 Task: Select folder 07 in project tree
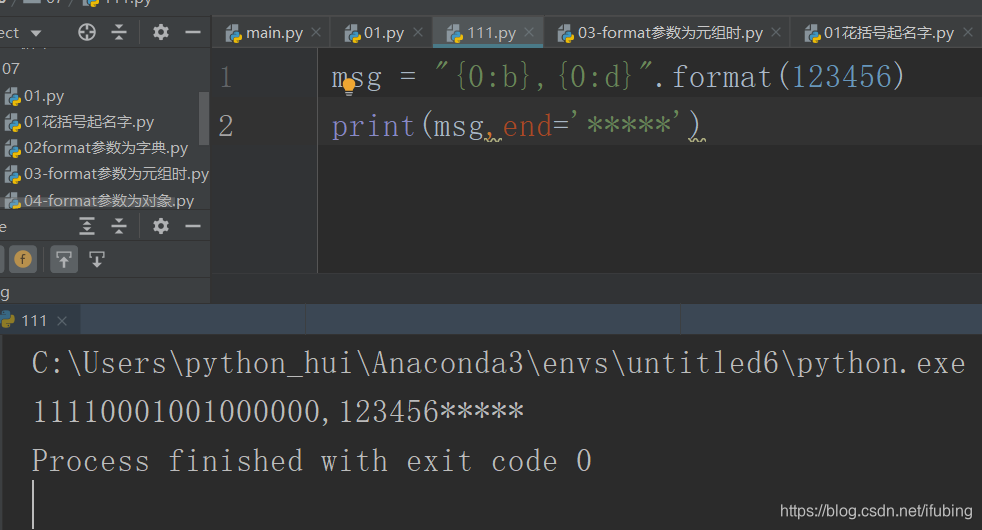(x=11, y=69)
